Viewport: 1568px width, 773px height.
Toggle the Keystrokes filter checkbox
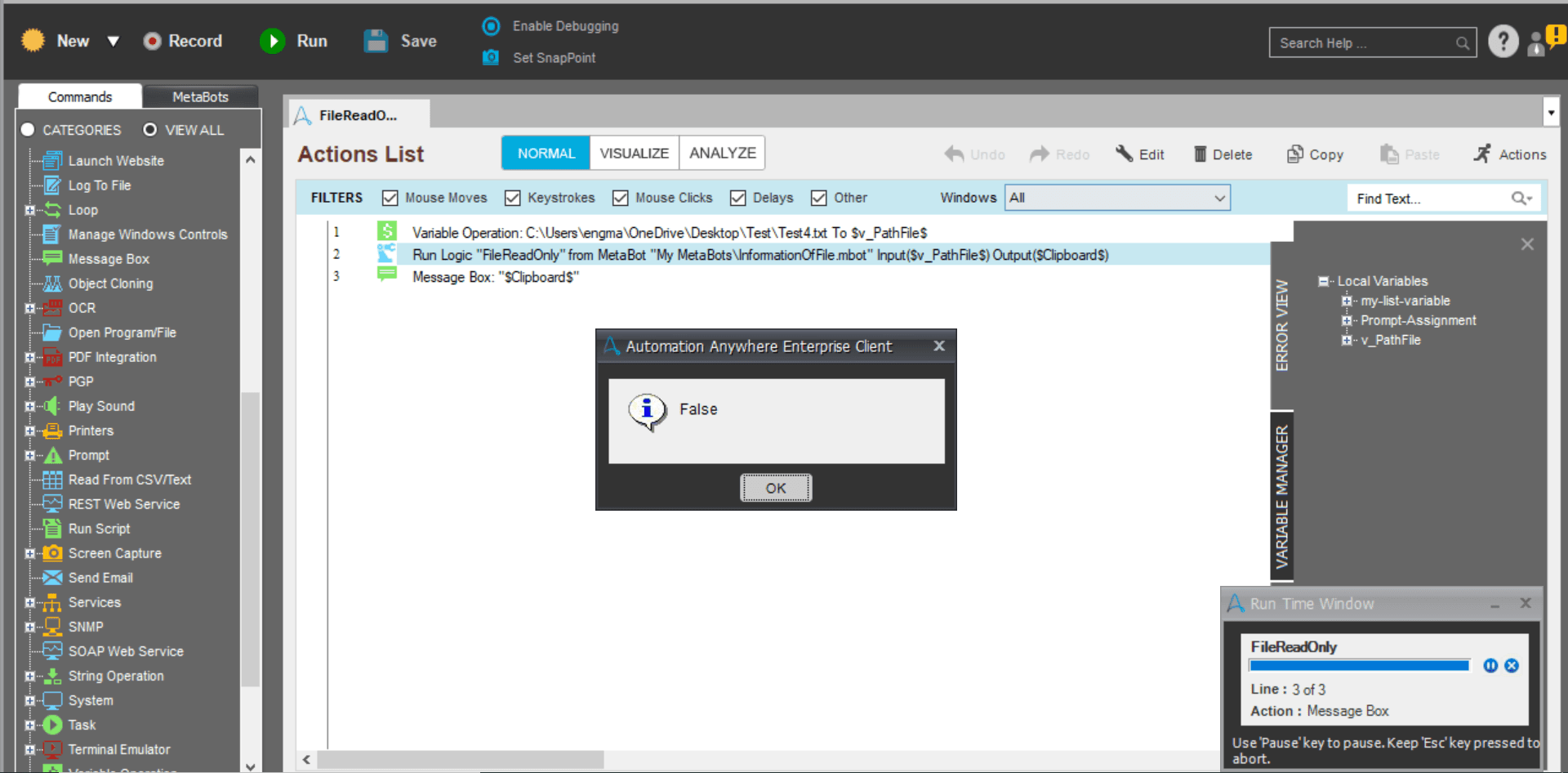pyautogui.click(x=513, y=198)
